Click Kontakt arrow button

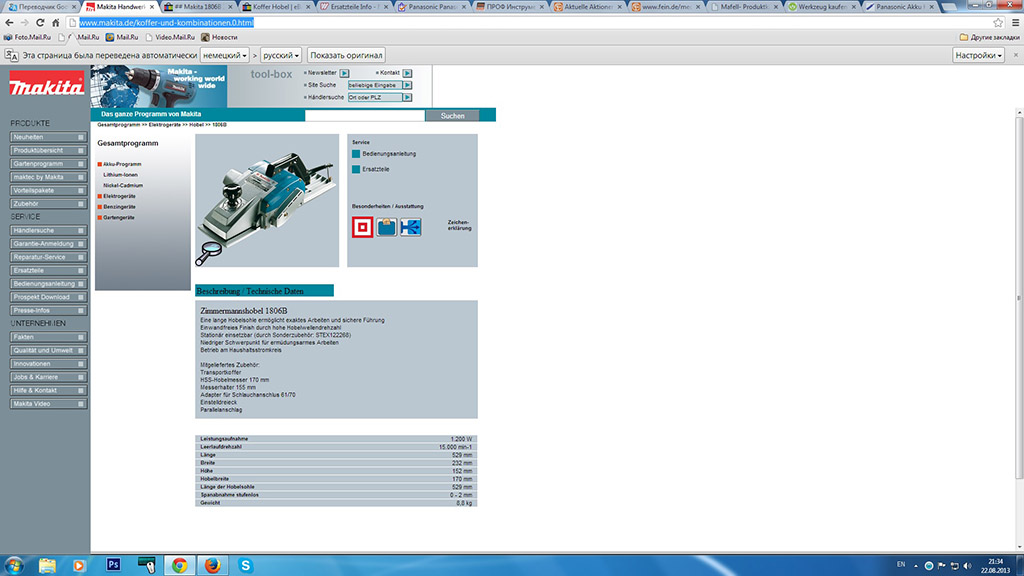(408, 73)
